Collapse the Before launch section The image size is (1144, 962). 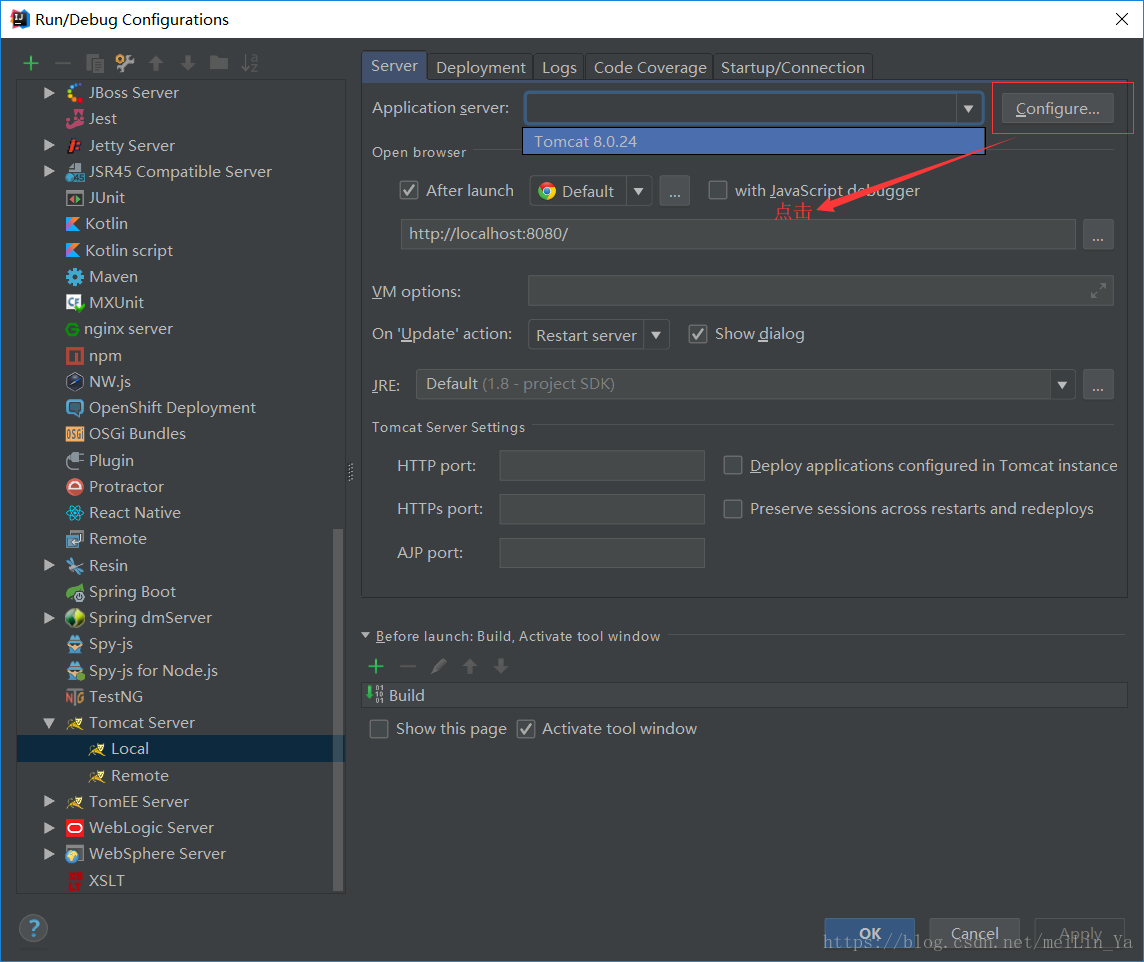(x=366, y=636)
